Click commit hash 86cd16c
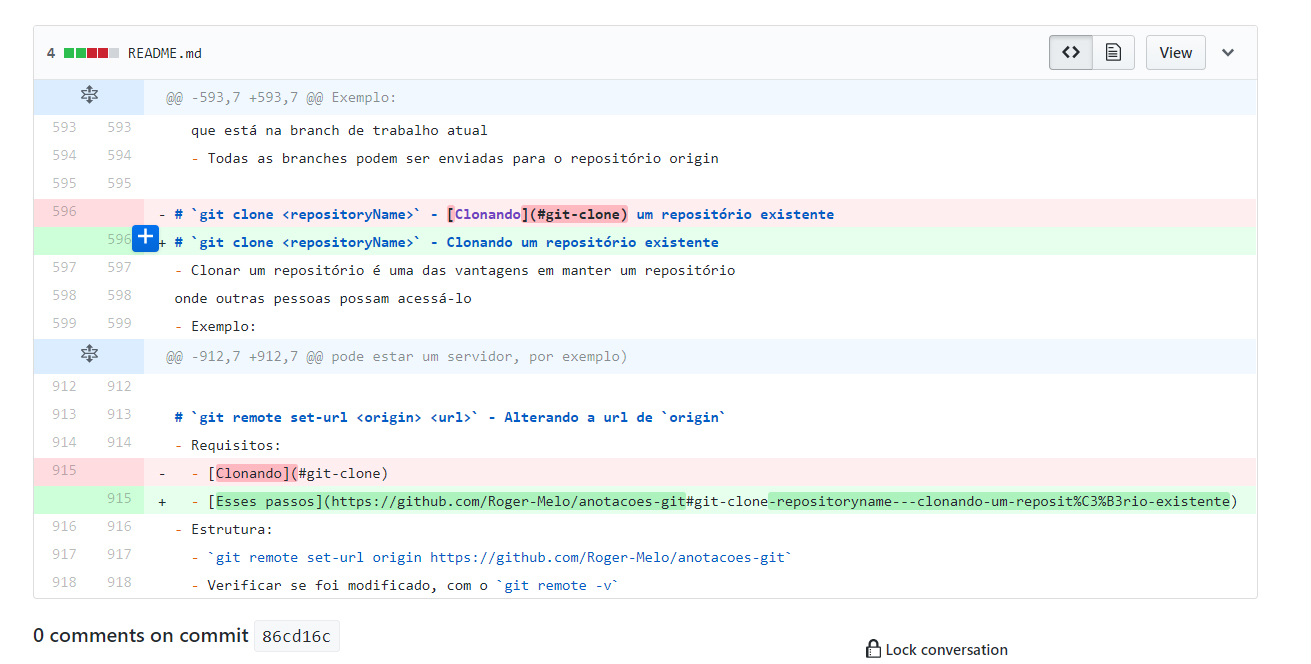The image size is (1311, 664). click(297, 636)
